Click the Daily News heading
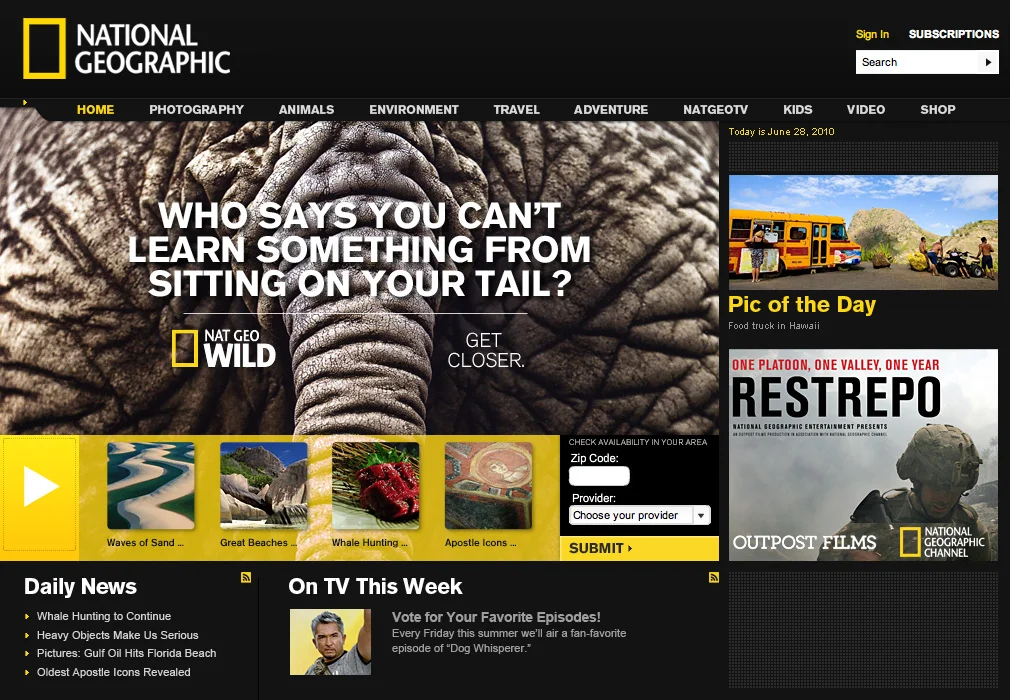This screenshot has height=700, width=1010. [81, 587]
